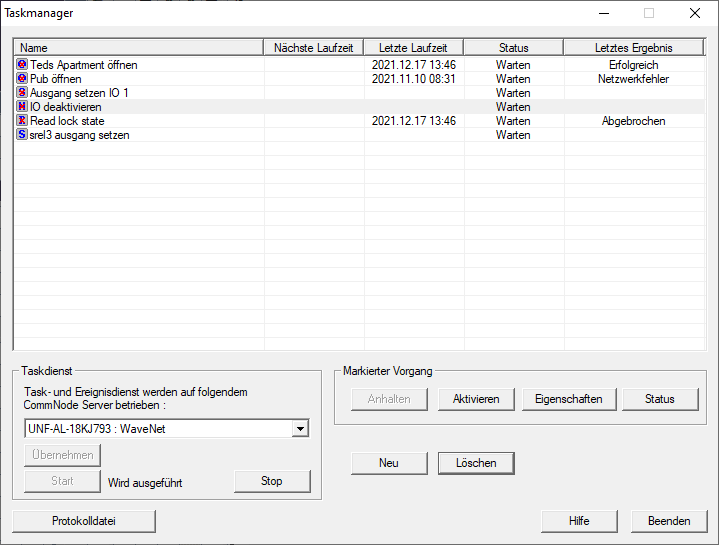Image resolution: width=719 pixels, height=545 pixels.
Task: Click the icon beside Read lock state
Action: (x=22, y=121)
